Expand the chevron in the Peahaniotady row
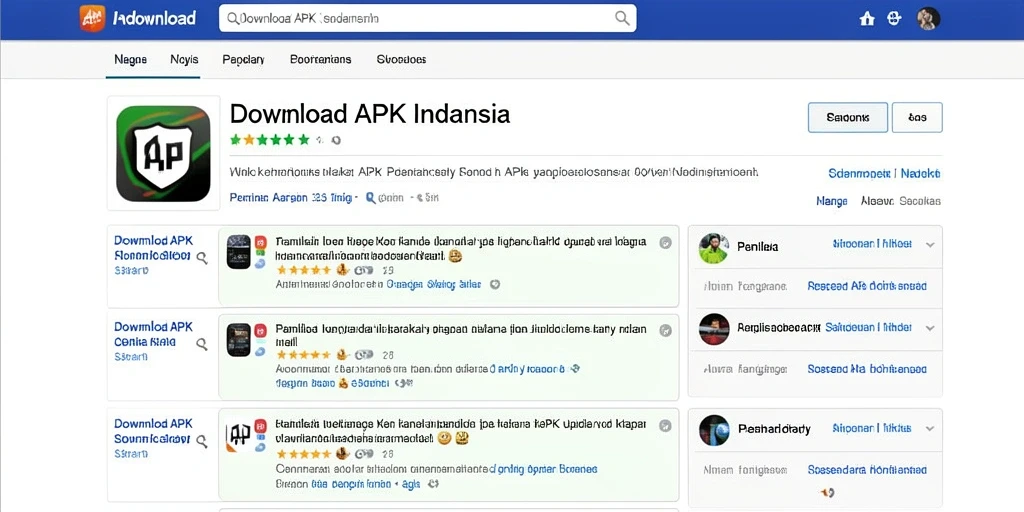Image resolution: width=1024 pixels, height=512 pixels. click(931, 429)
